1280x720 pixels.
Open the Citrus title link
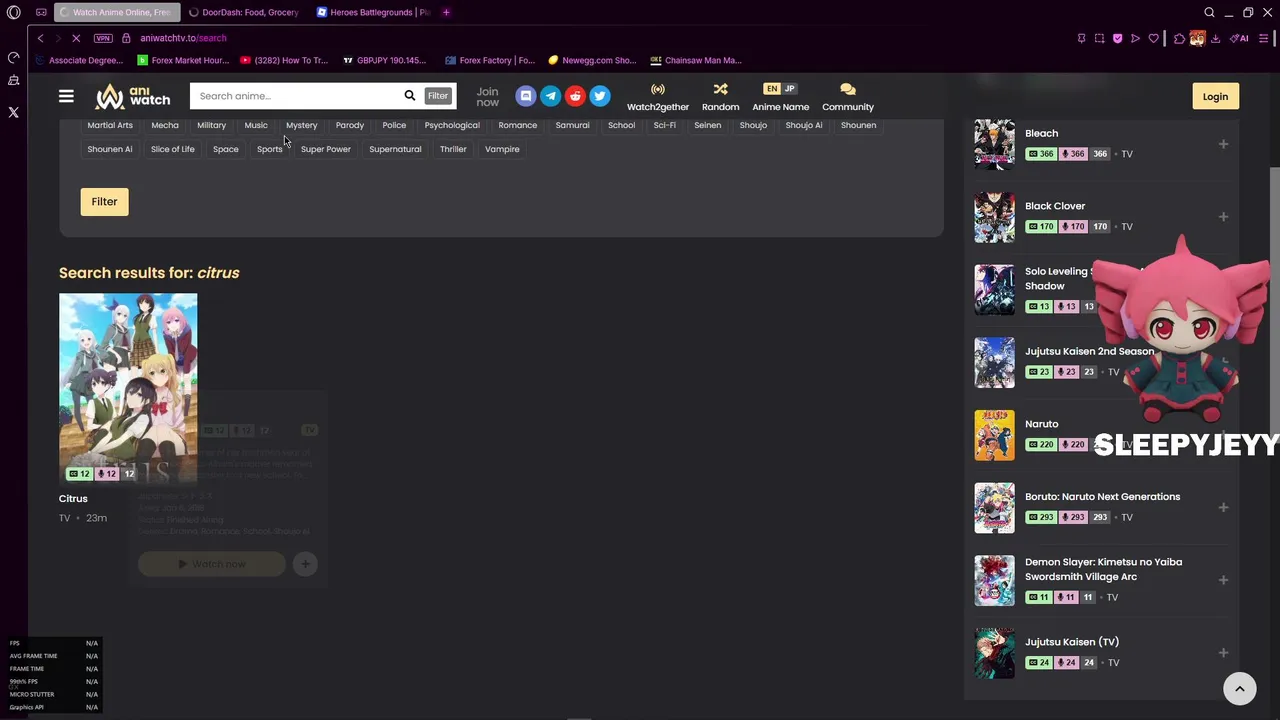coord(73,498)
